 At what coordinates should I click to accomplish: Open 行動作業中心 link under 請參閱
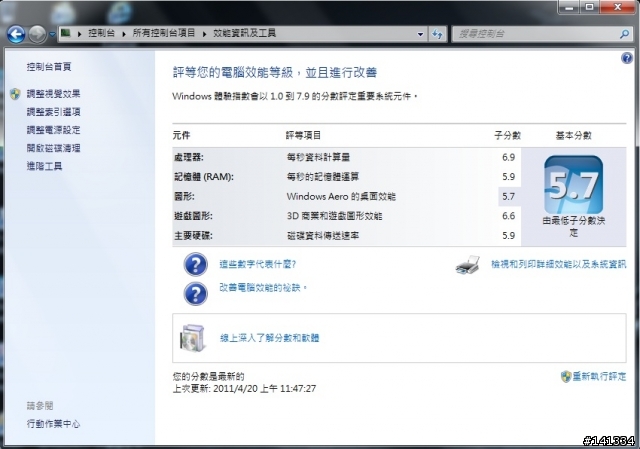53,424
